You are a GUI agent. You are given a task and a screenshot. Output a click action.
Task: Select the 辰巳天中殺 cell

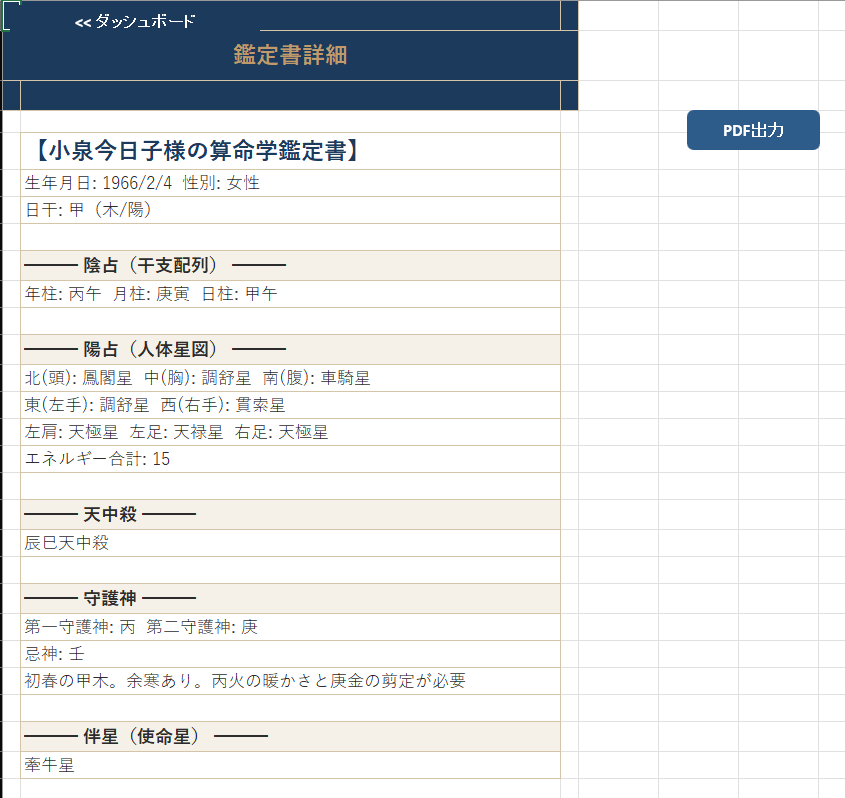pyautogui.click(x=290, y=543)
